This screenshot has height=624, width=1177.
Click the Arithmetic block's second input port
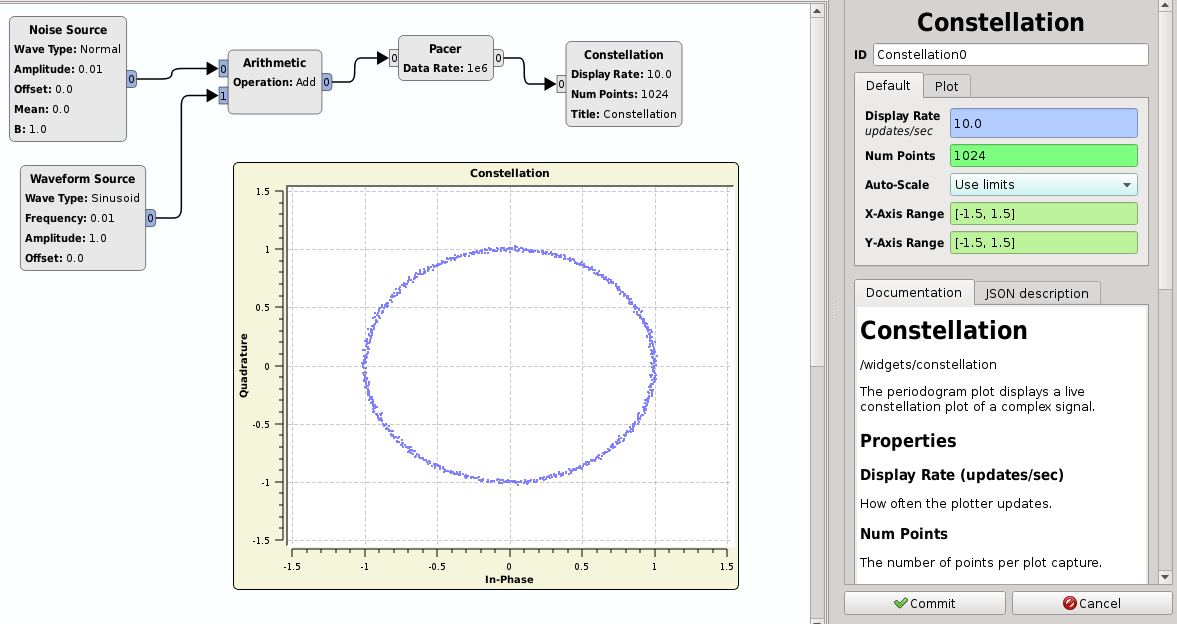[x=223, y=96]
